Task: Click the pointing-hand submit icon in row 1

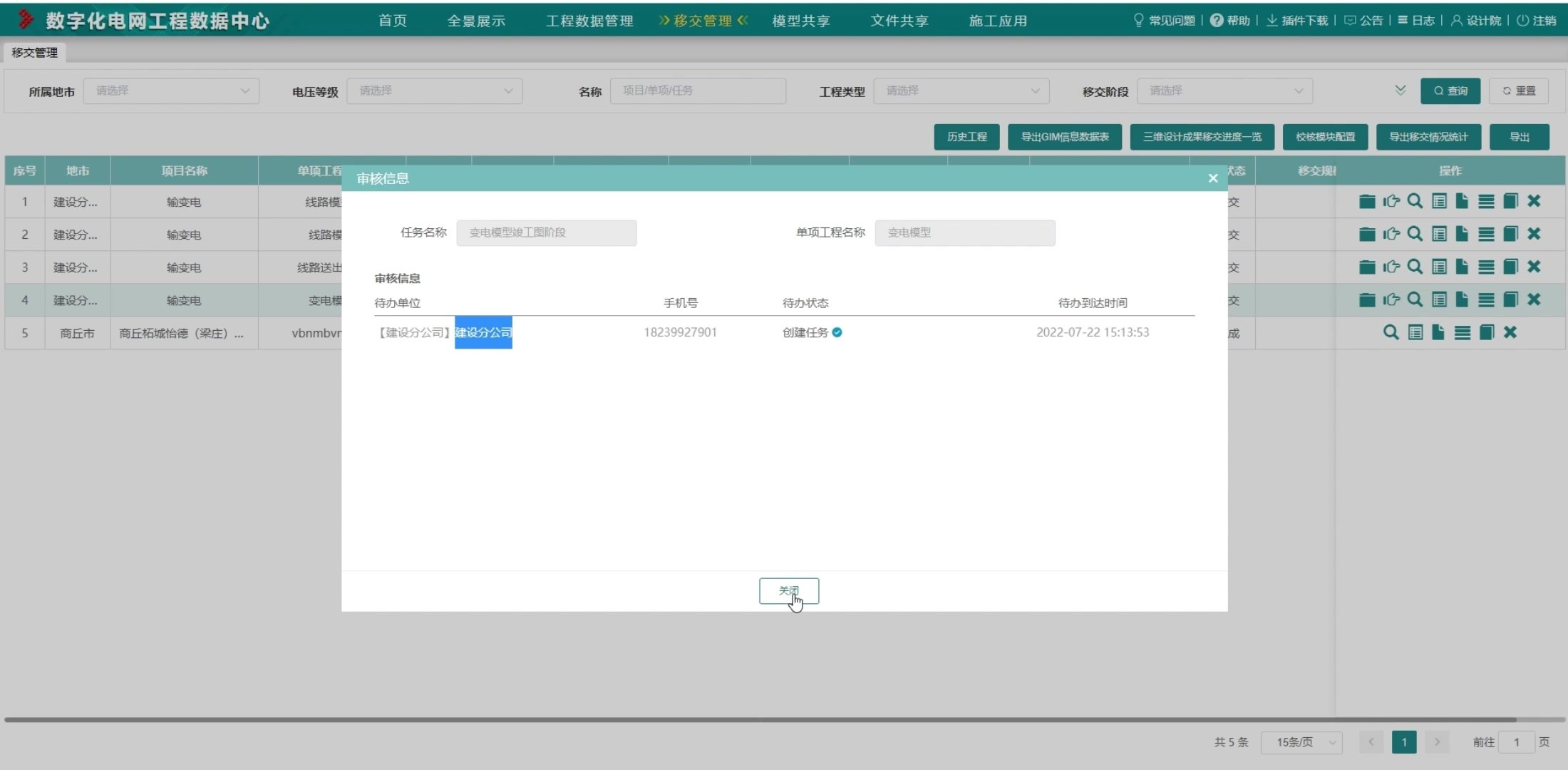Action: click(x=1391, y=201)
